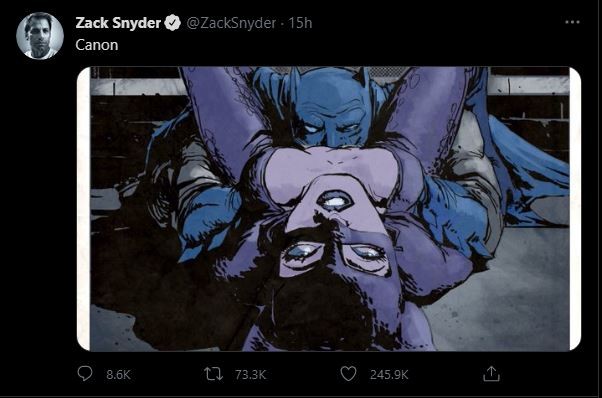The width and height of the screenshot is (602, 398).
Task: Retweet using the retweet arrows icon
Action: (213, 374)
